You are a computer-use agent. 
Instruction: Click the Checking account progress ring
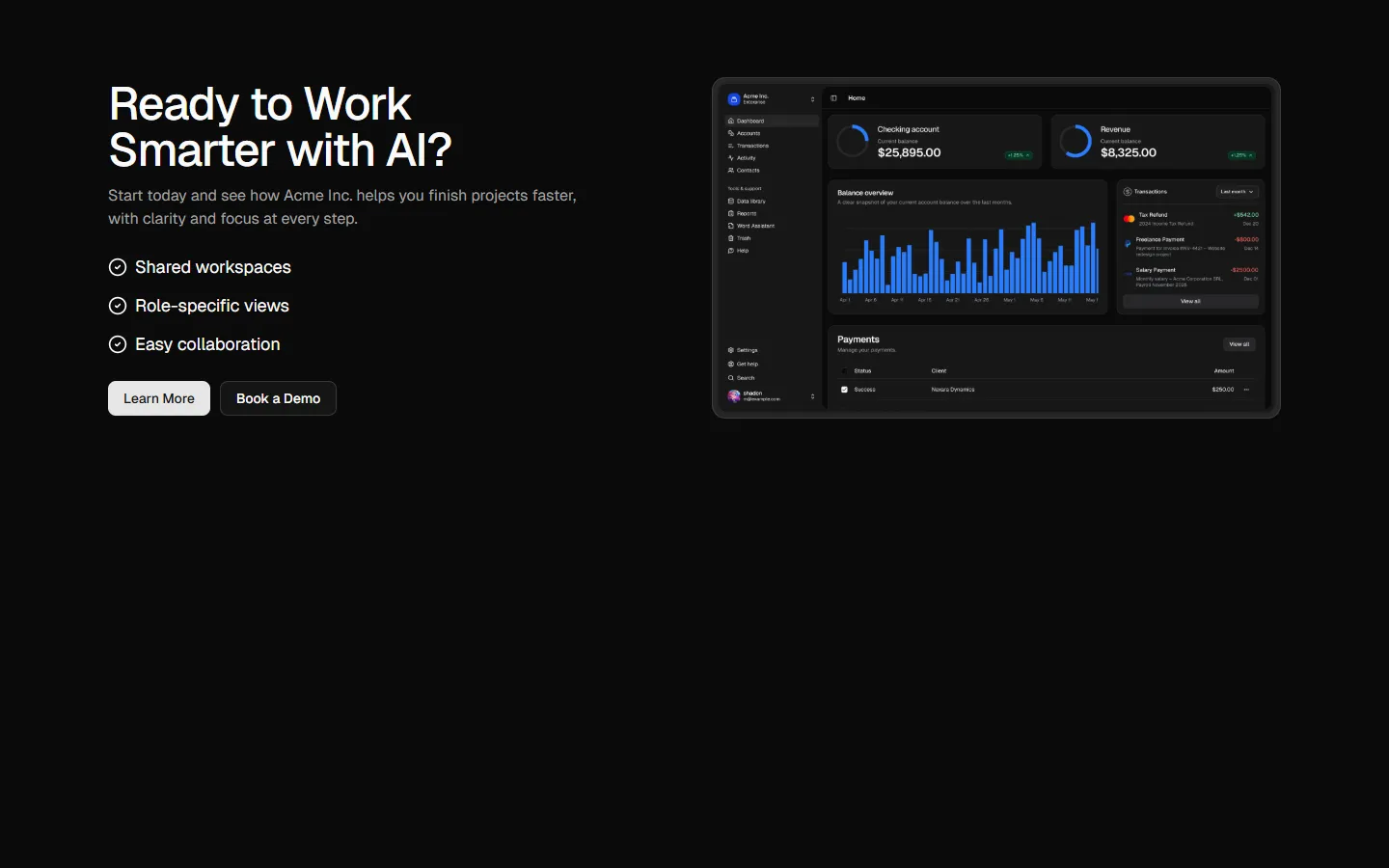(853, 142)
